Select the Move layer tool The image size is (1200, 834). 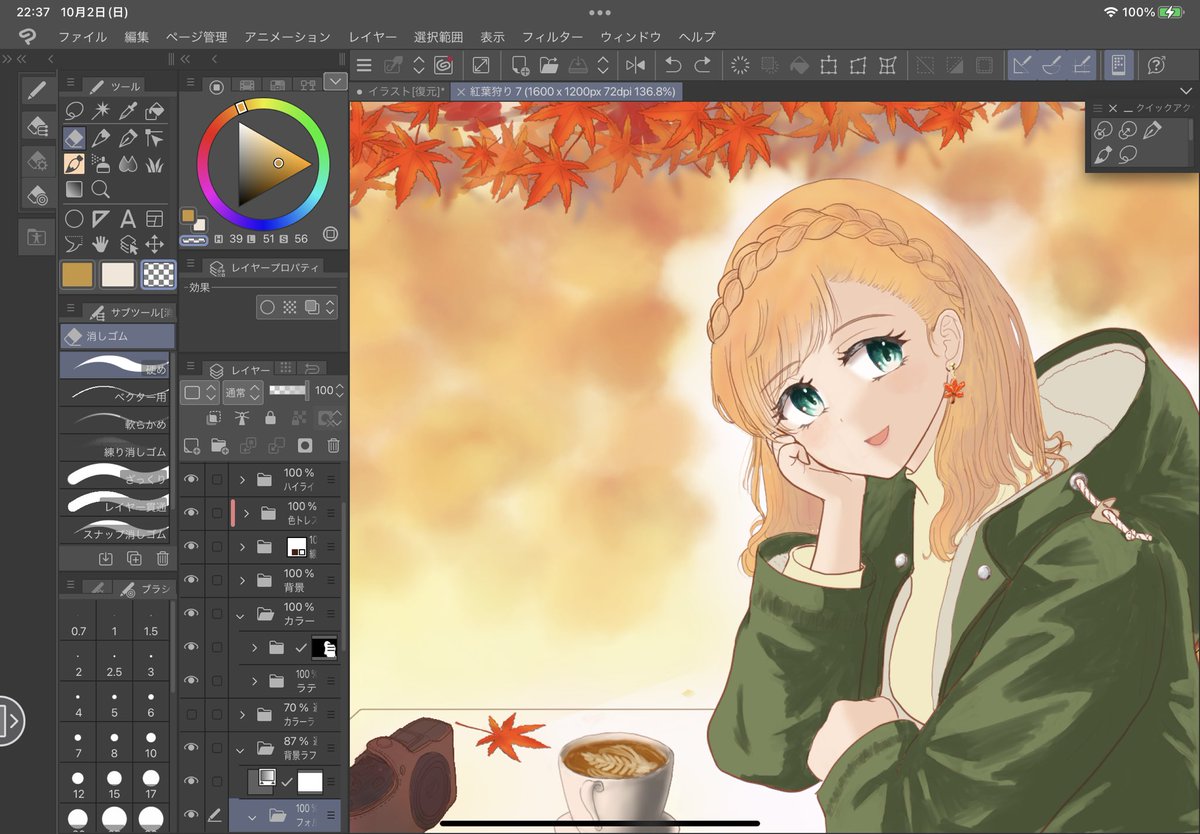tap(155, 244)
